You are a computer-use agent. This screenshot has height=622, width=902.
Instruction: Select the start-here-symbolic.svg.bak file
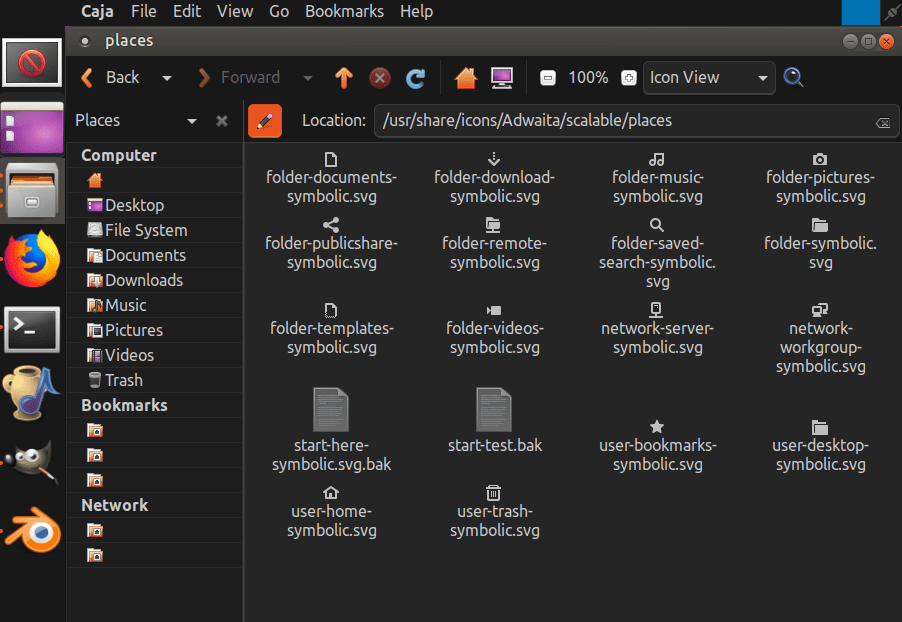tap(331, 430)
